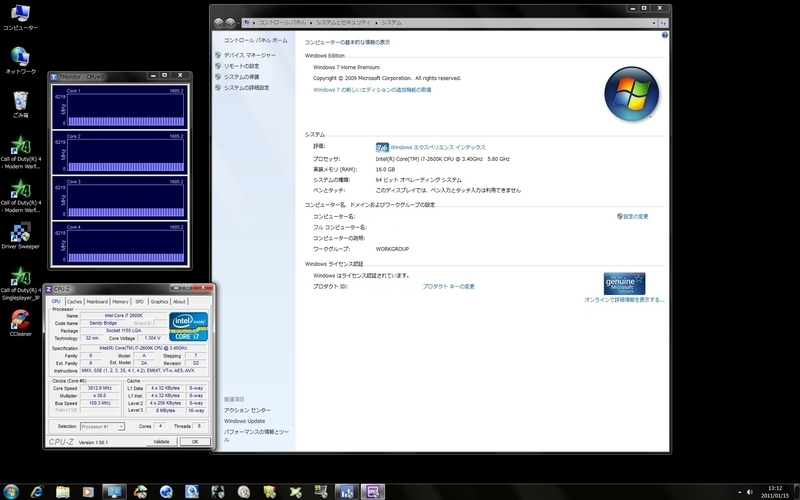
Task: Refresh the System window address bar
Action: (663, 23)
